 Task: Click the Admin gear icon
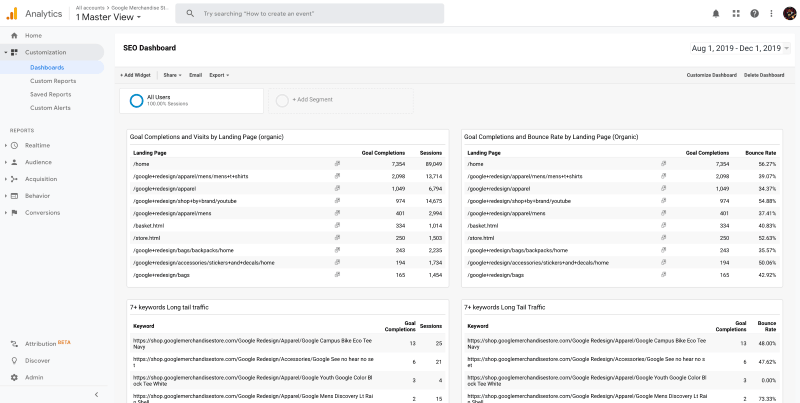click(14, 377)
